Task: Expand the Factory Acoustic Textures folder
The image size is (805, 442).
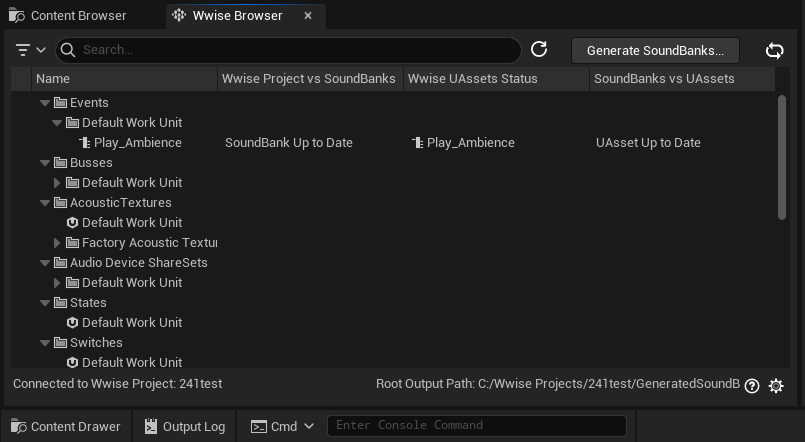Action: (x=57, y=243)
